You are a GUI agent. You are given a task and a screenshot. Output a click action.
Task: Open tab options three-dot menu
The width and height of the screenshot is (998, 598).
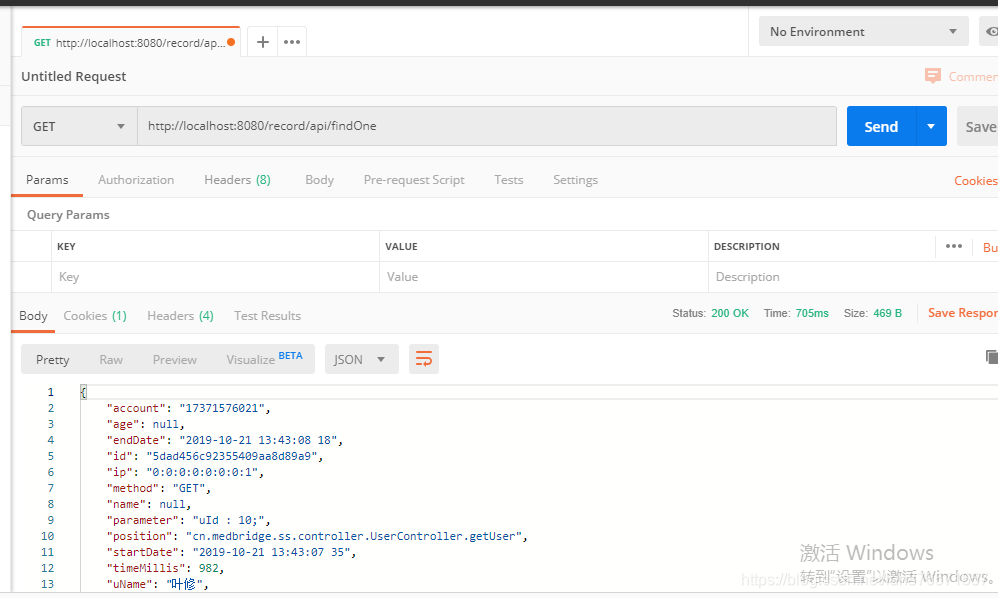[292, 42]
